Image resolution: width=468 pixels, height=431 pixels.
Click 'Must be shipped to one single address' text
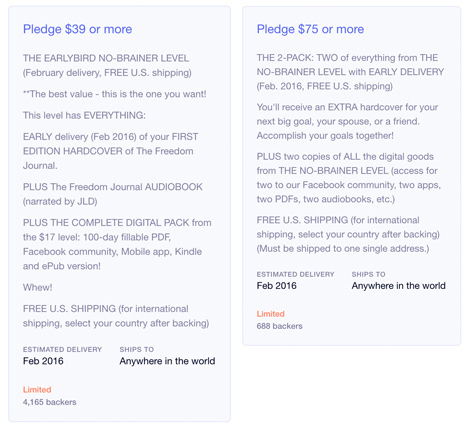343,249
